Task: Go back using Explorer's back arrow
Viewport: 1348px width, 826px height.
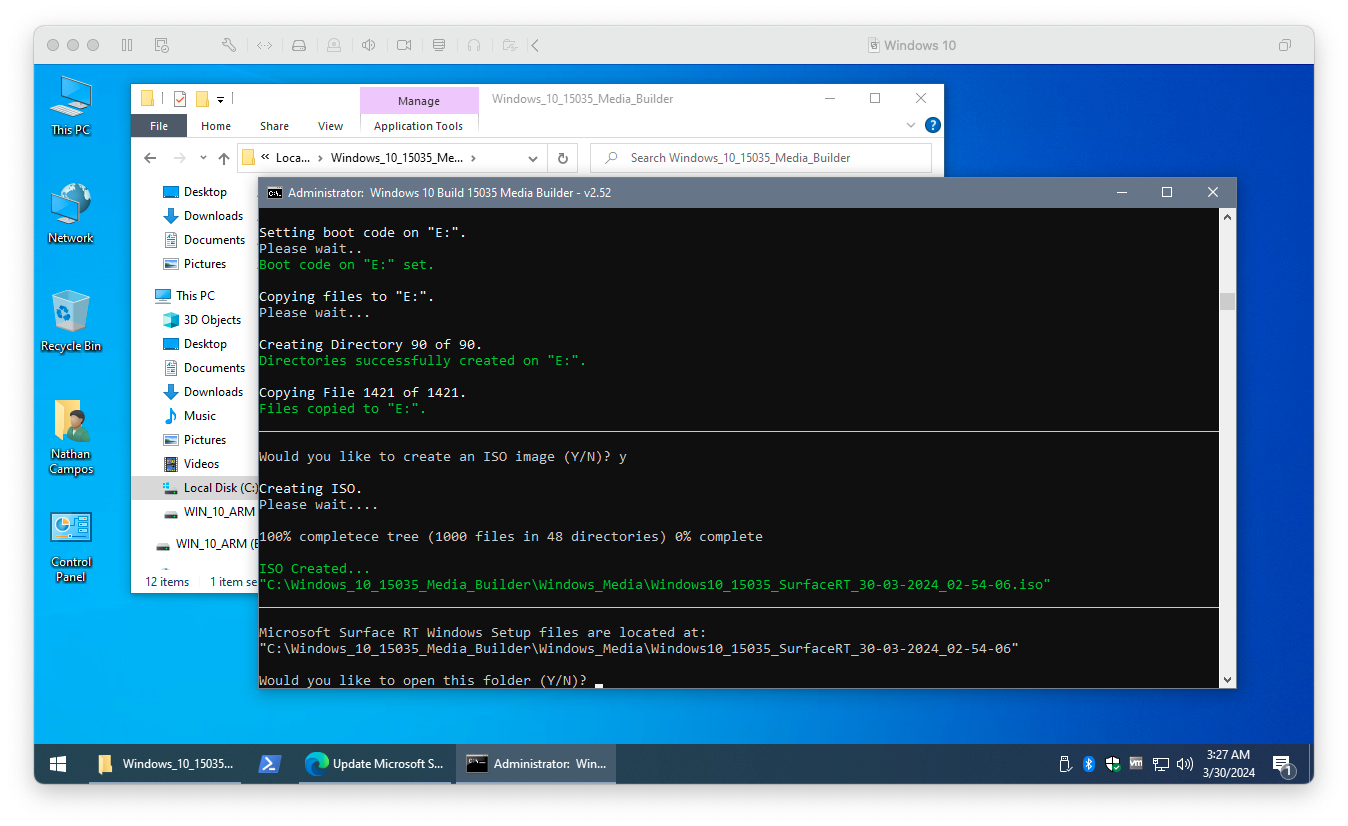Action: click(150, 158)
